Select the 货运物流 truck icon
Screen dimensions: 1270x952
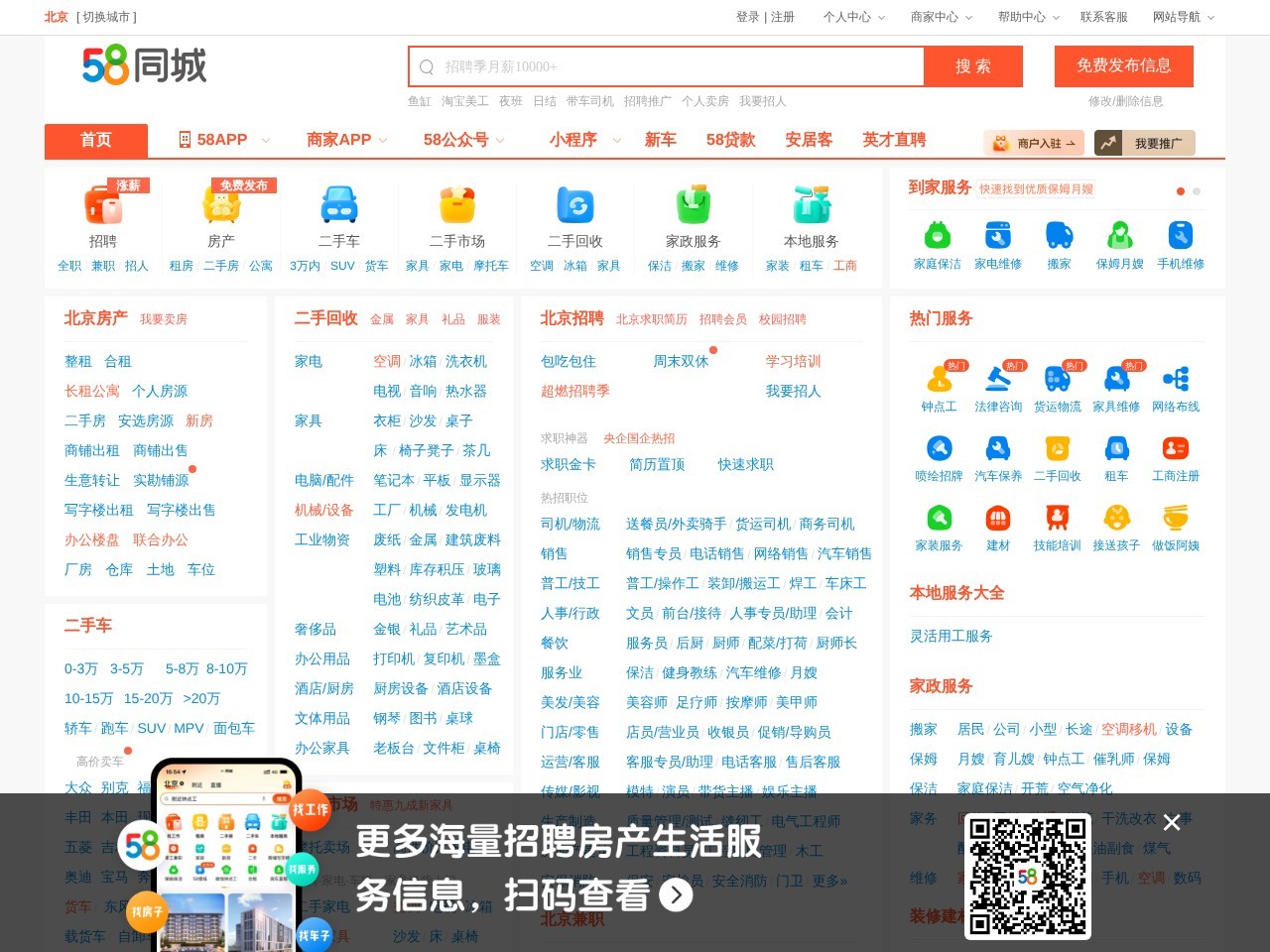coord(1058,377)
